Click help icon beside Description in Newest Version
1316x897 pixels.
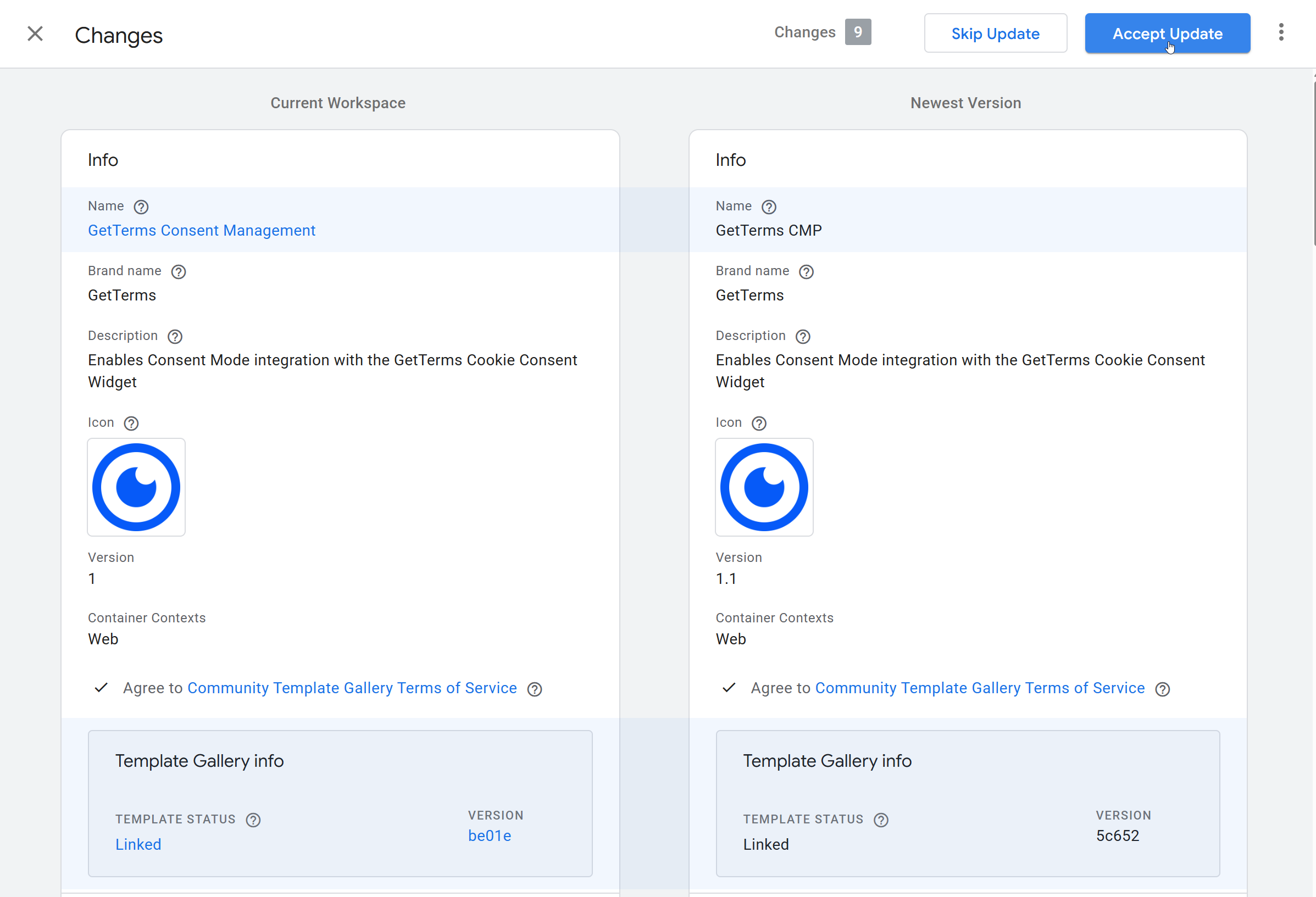(x=803, y=337)
